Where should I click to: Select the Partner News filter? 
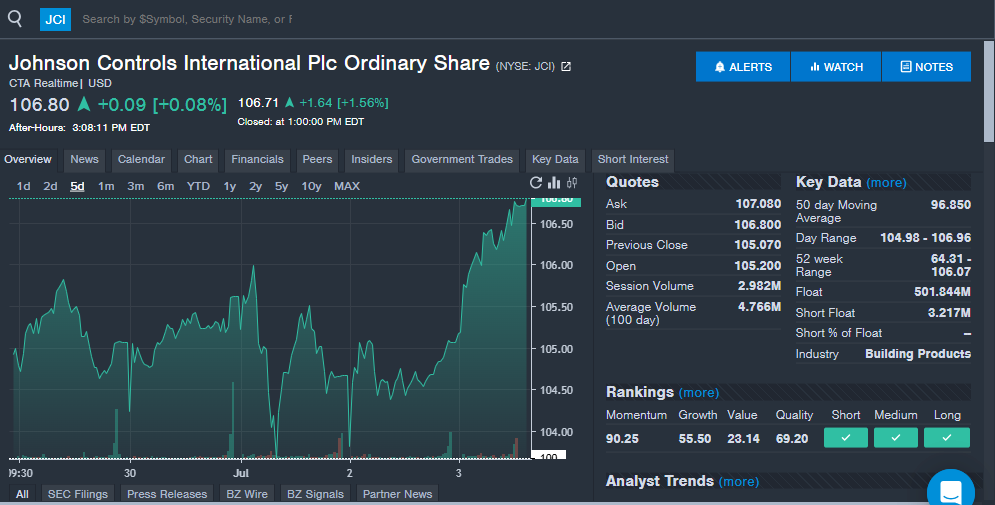coord(397,494)
